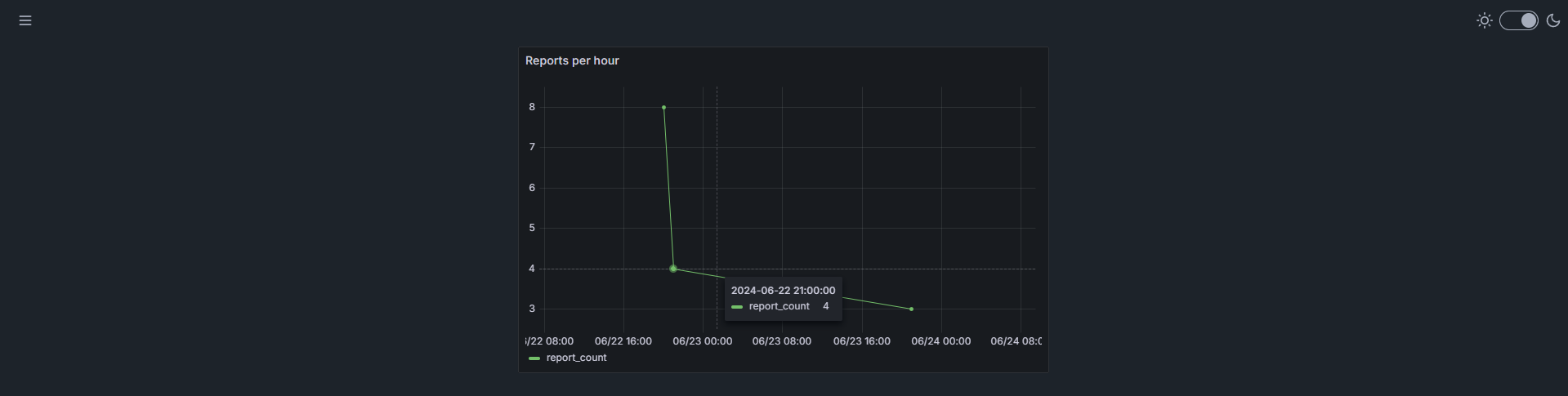Click the tooltip timestamp 2024-06-22 21:00:00
This screenshot has width=1568, height=396.
pyautogui.click(x=783, y=290)
